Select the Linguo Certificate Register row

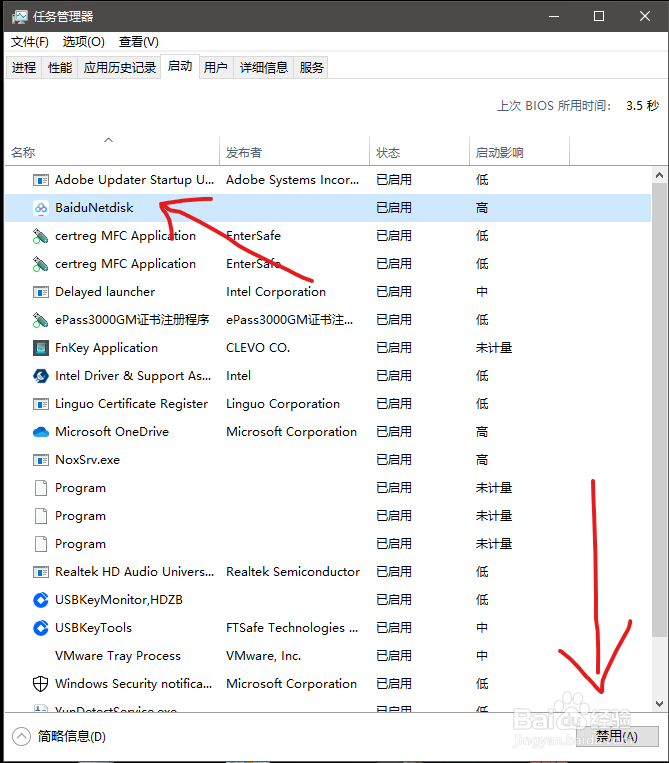click(328, 404)
